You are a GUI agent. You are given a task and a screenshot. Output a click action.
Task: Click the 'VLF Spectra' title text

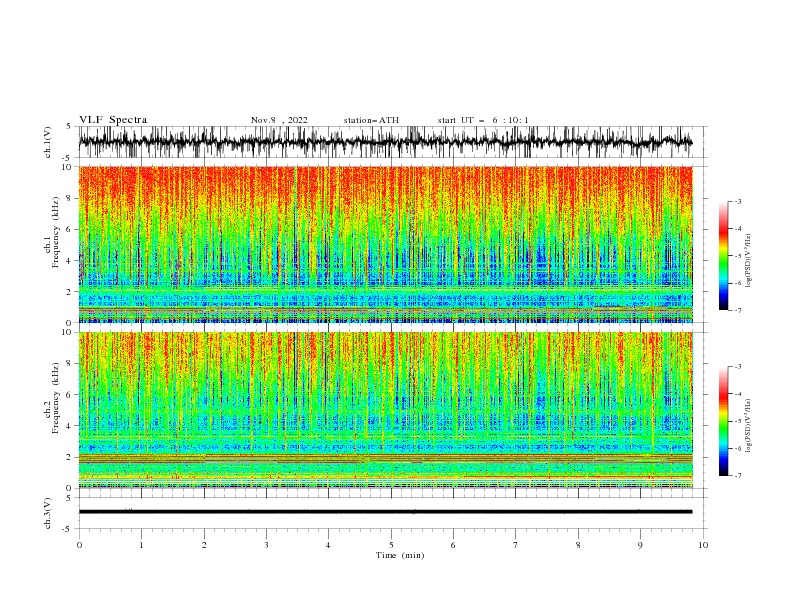[113, 120]
